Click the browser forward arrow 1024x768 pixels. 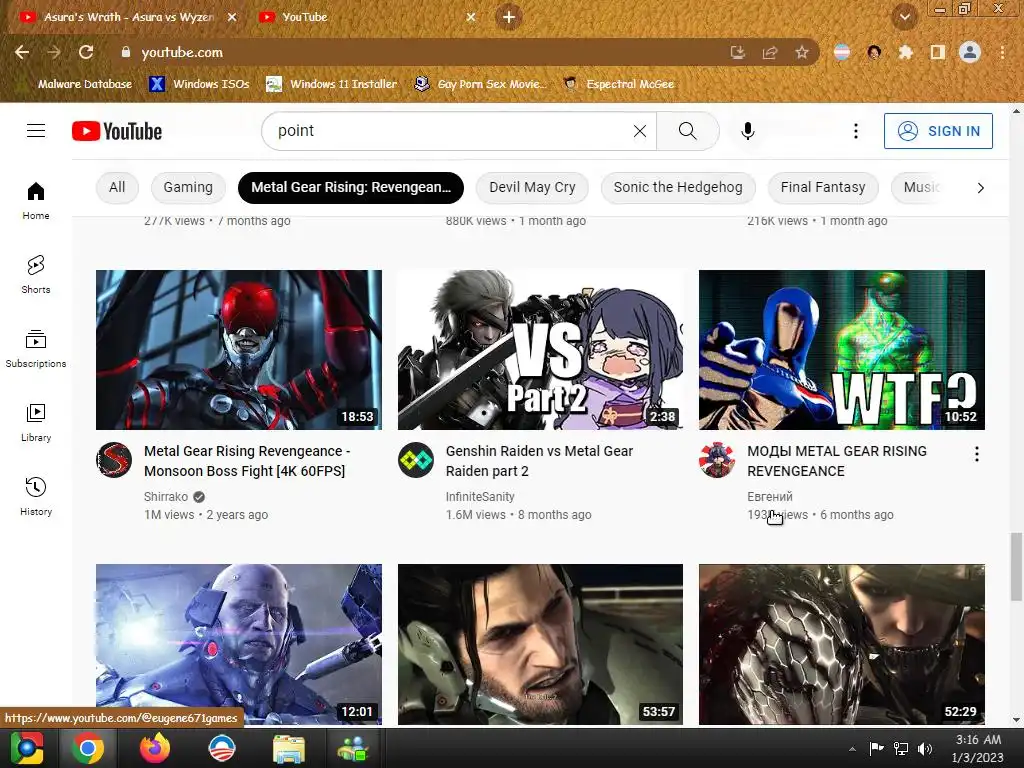(54, 52)
